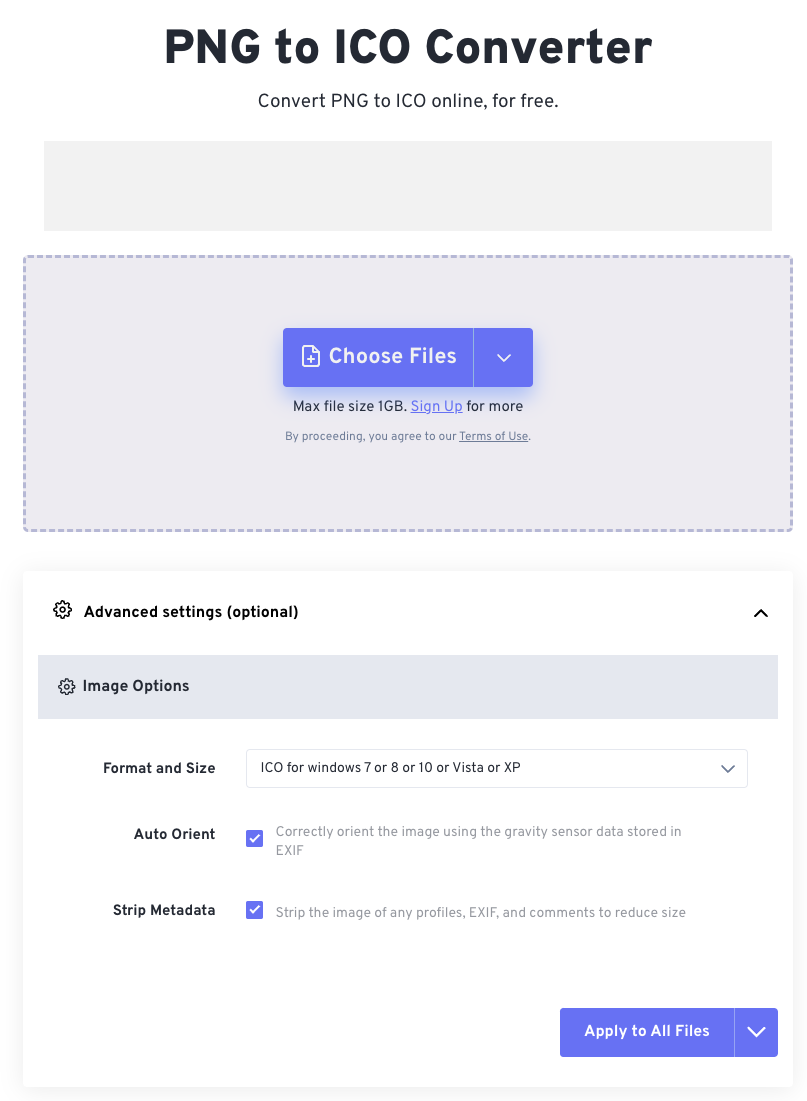This screenshot has width=807, height=1101.
Task: Click the Choose Files button label
Action: pyautogui.click(x=392, y=357)
